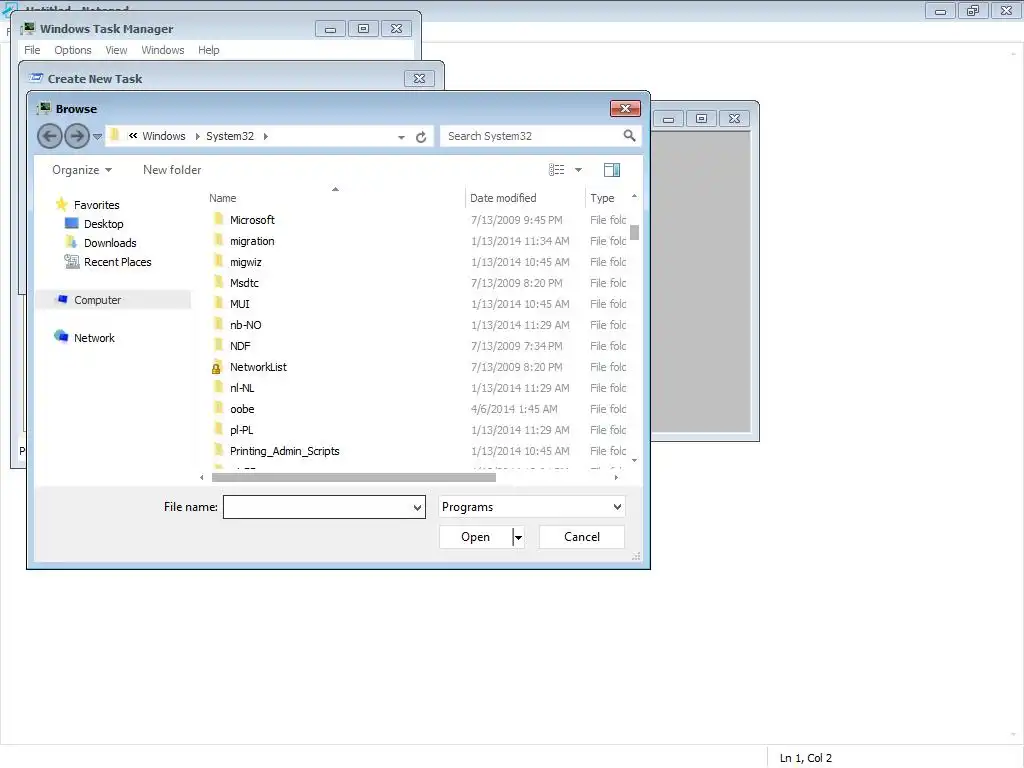Select the Msdtc folder icon

click(x=218, y=283)
